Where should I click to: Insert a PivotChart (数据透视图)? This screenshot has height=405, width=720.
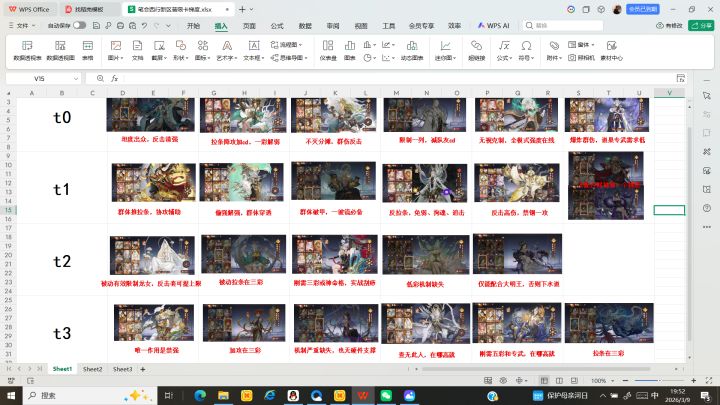(x=60, y=51)
